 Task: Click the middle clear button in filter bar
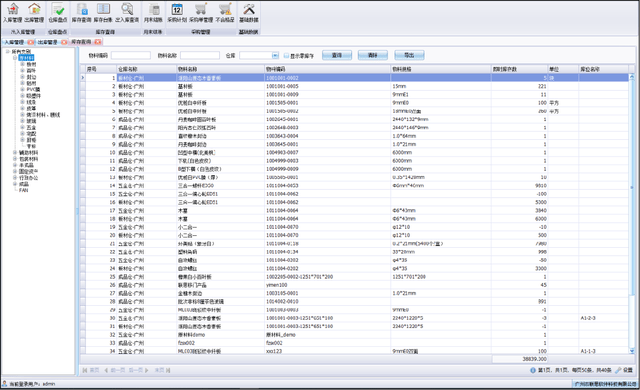tap(373, 55)
